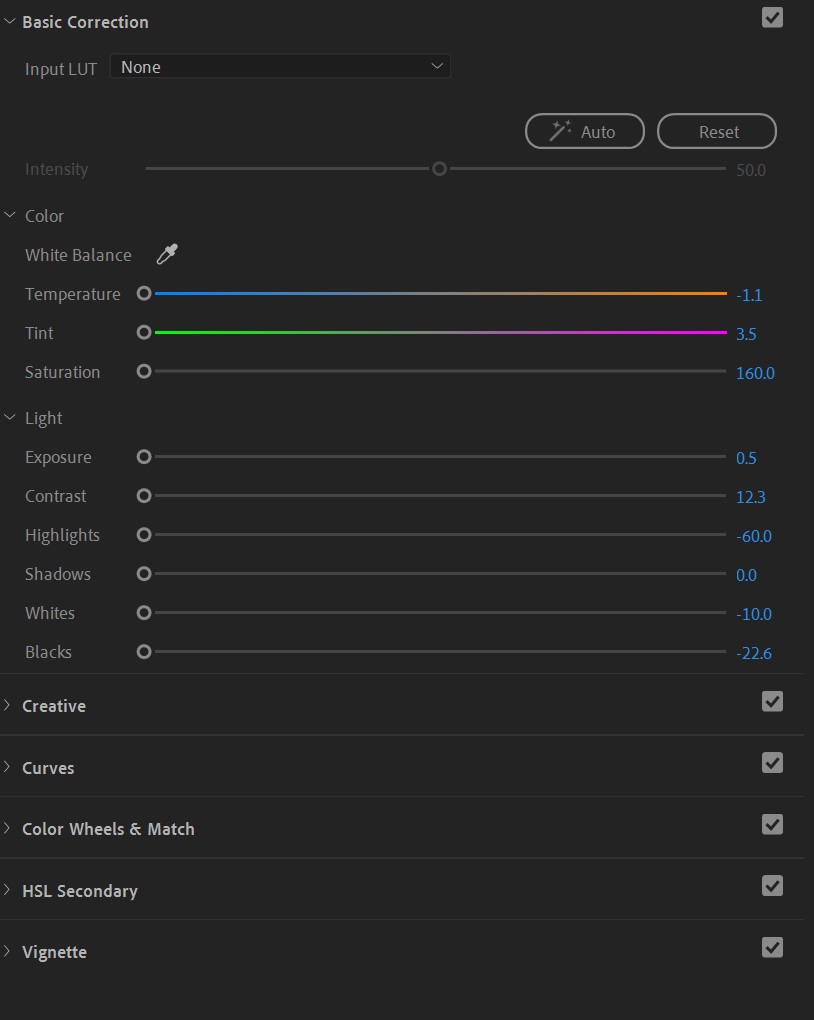The image size is (814, 1020).
Task: Click the Saturation value of 160.0
Action: [x=754, y=373]
